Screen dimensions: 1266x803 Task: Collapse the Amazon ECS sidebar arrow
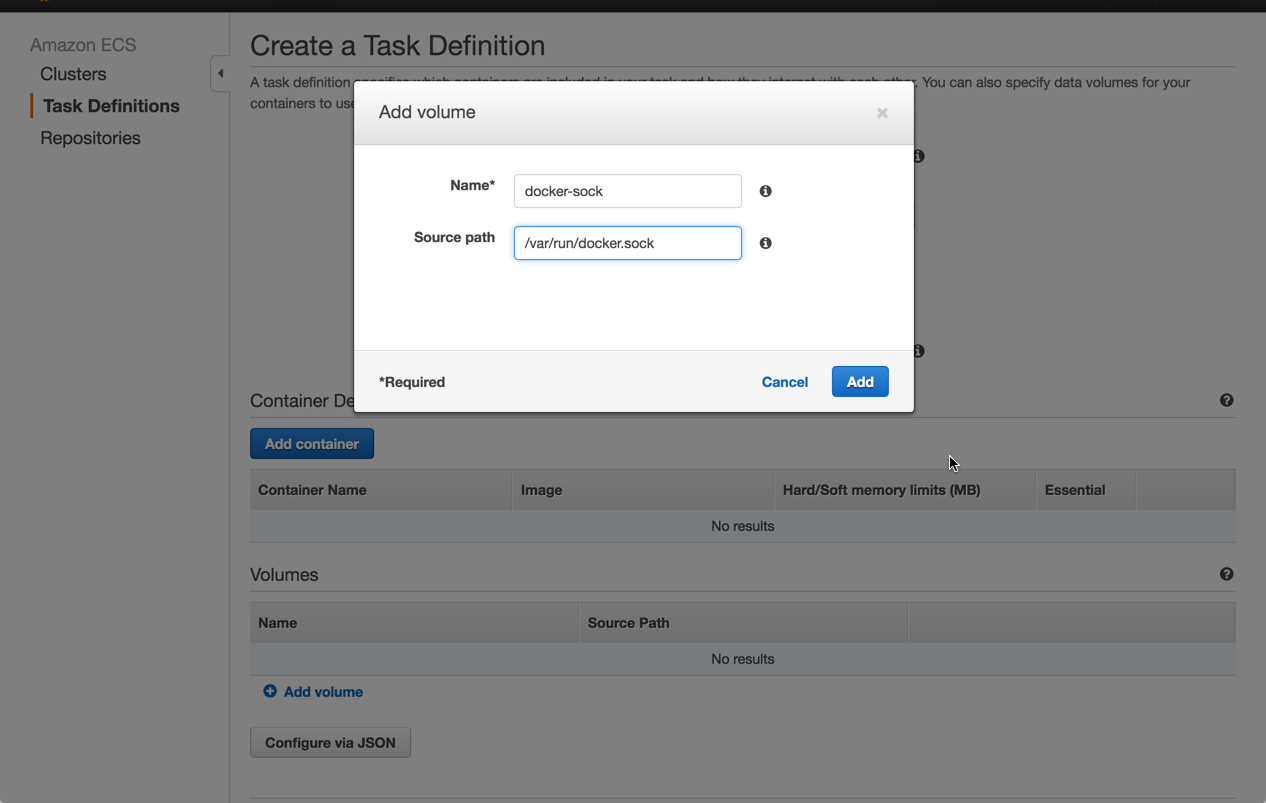(220, 74)
